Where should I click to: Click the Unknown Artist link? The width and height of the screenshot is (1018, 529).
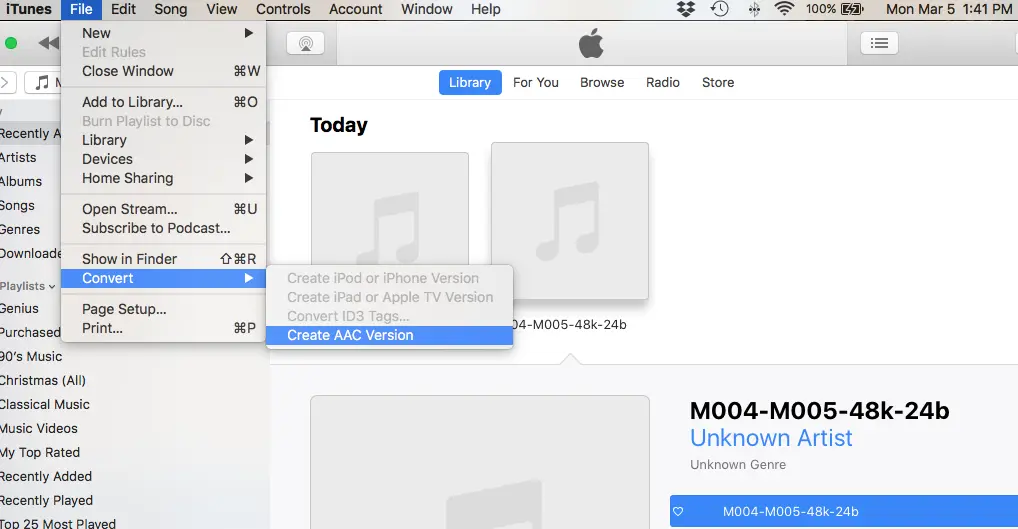coord(771,438)
